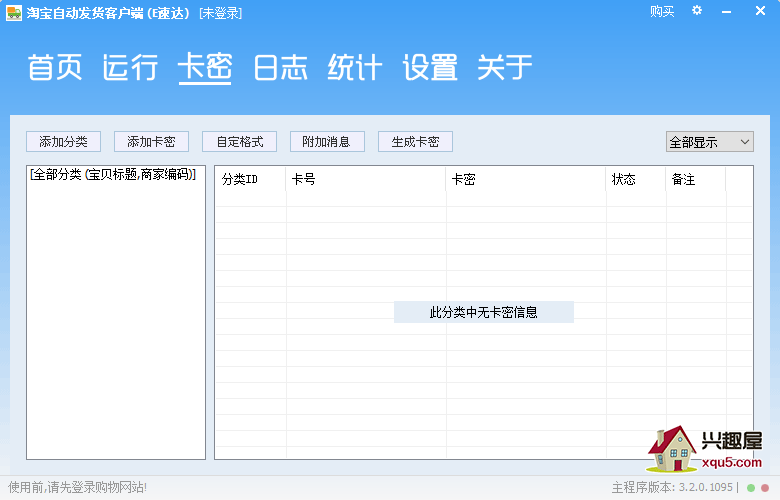
Task: Open the 设置 tab
Action: coord(430,67)
